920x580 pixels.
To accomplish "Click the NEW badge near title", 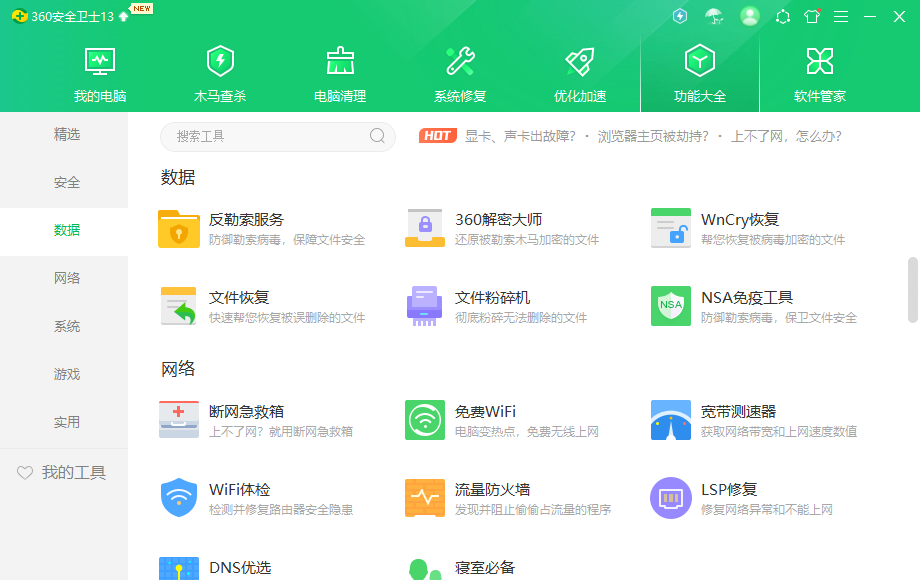I will pyautogui.click(x=141, y=9).
